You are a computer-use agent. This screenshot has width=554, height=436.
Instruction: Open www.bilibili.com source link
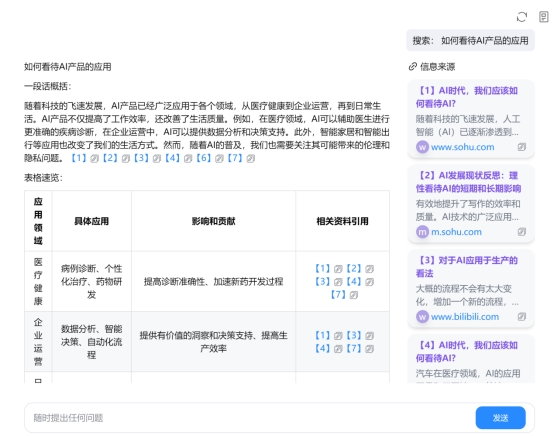tap(465, 317)
